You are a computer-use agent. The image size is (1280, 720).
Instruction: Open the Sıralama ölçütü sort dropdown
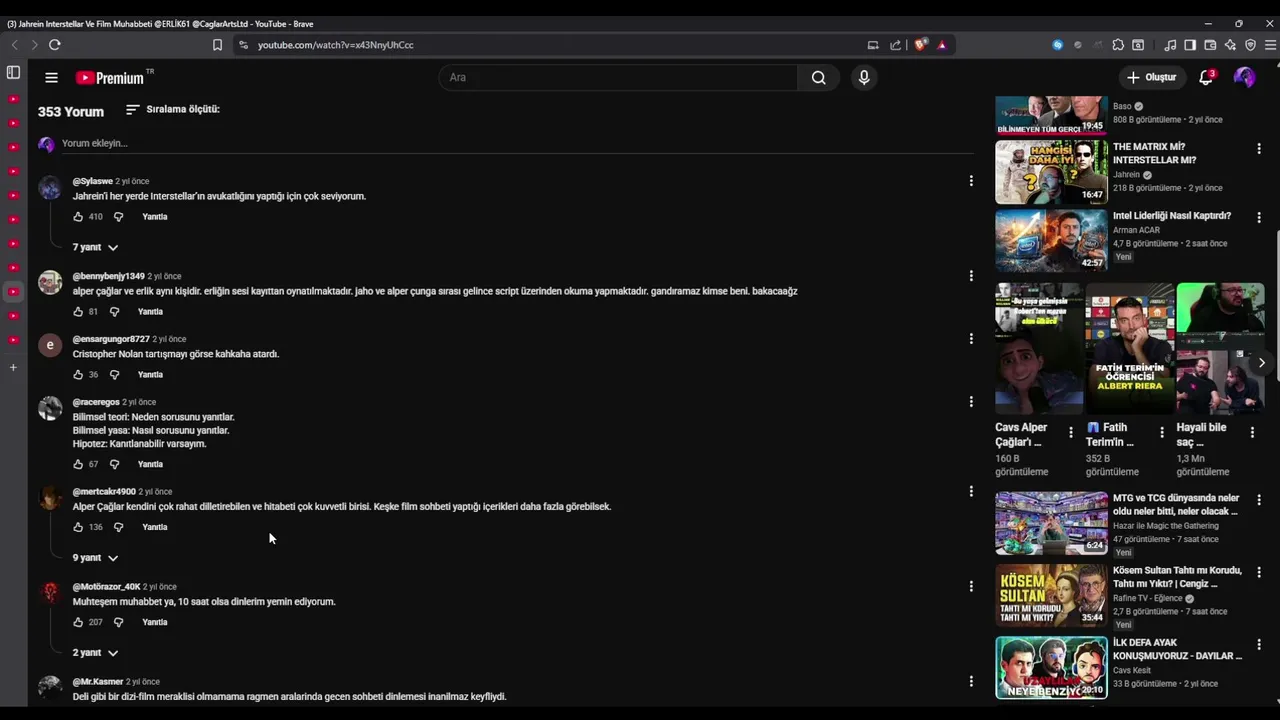pyautogui.click(x=172, y=109)
